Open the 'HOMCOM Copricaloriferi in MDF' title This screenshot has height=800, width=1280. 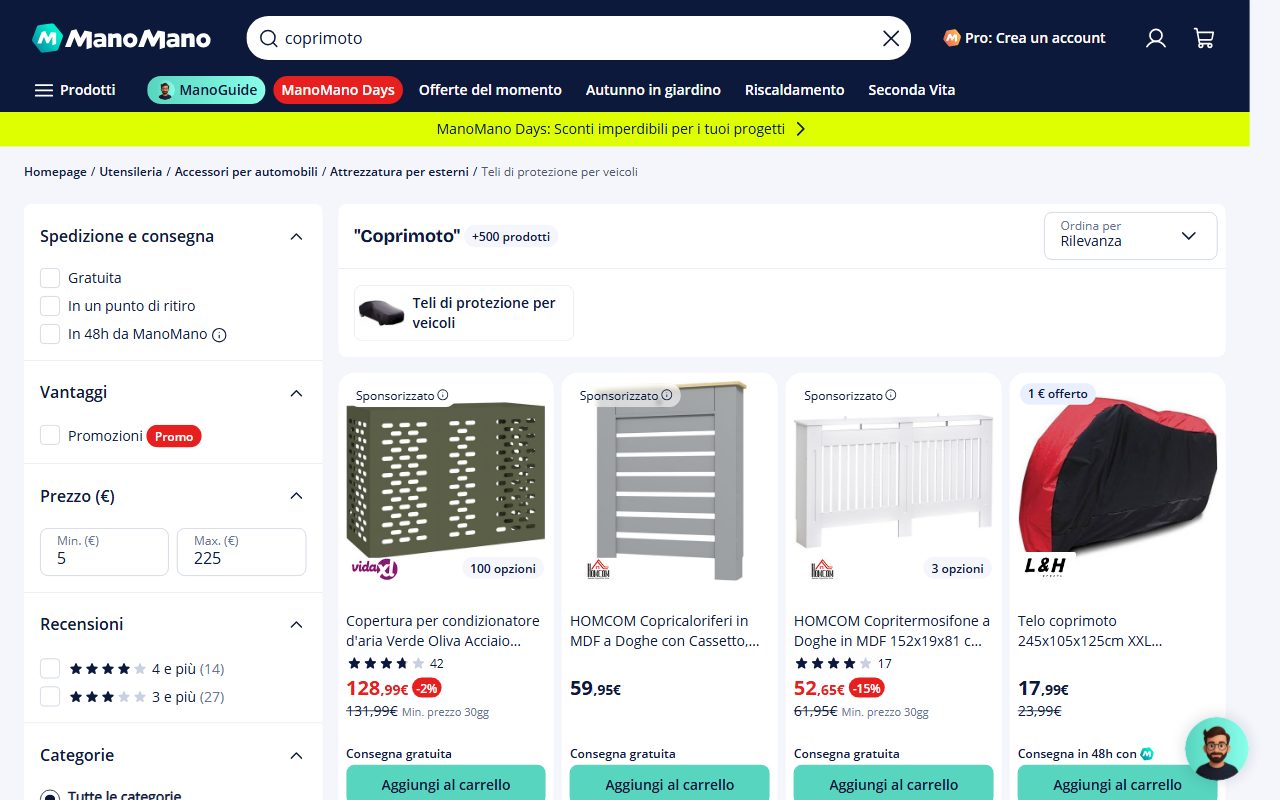(x=665, y=631)
